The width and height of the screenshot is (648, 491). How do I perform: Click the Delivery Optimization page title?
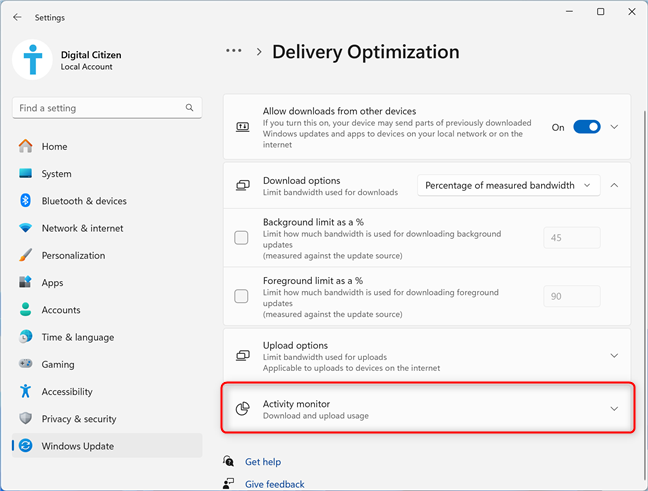pyautogui.click(x=365, y=52)
